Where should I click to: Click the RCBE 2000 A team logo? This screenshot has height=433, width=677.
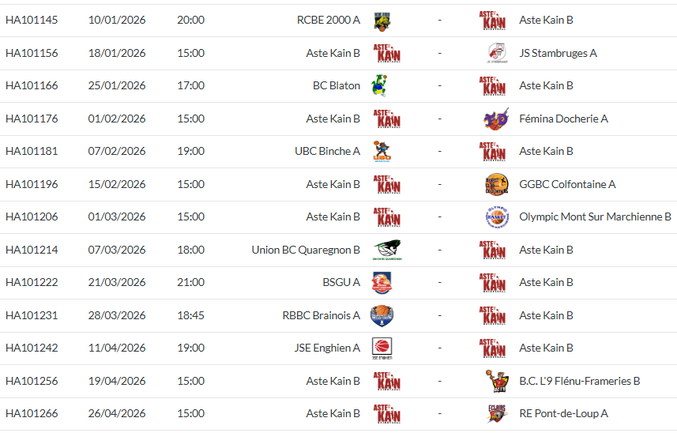[382, 21]
